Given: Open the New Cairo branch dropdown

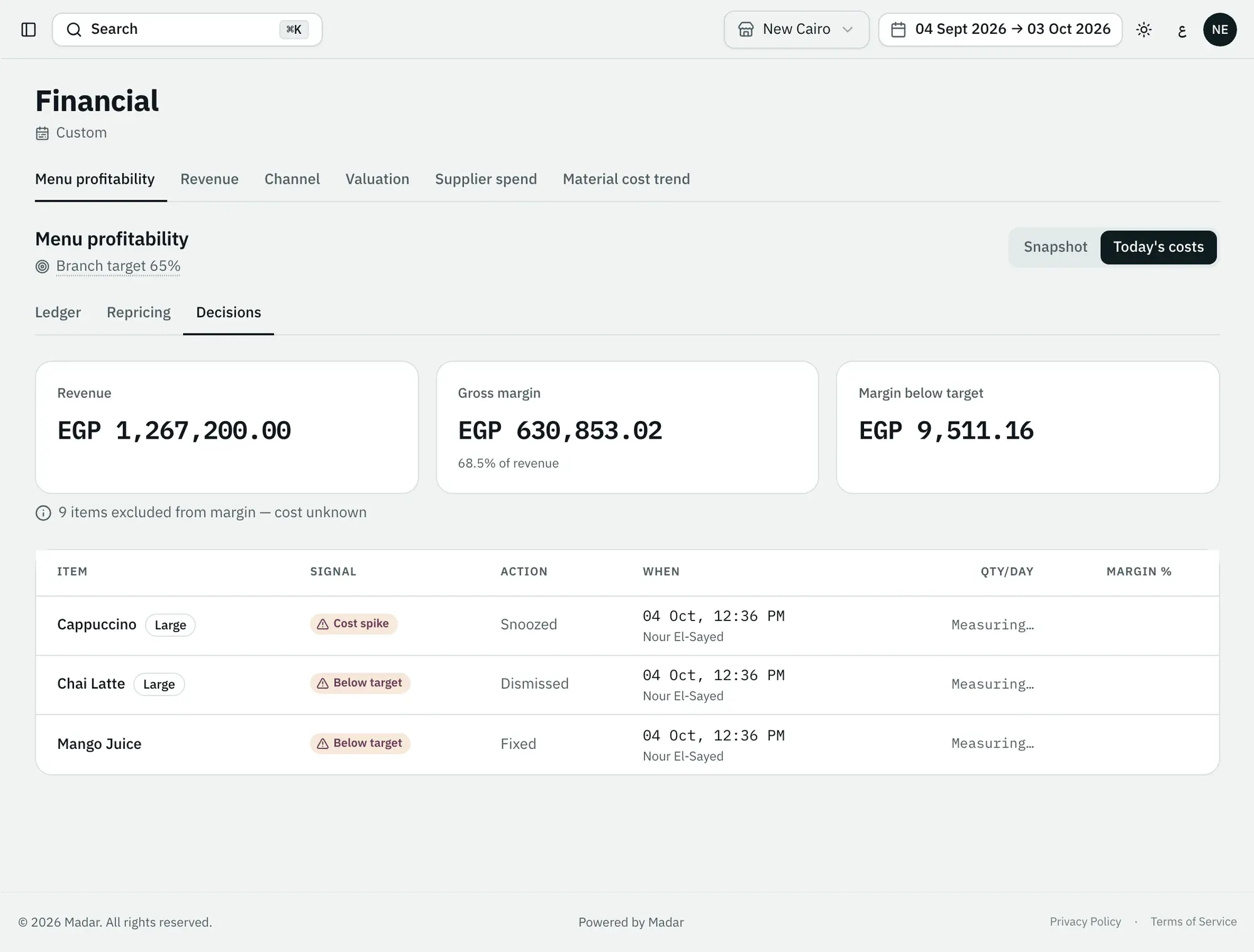Looking at the screenshot, I should (x=796, y=29).
